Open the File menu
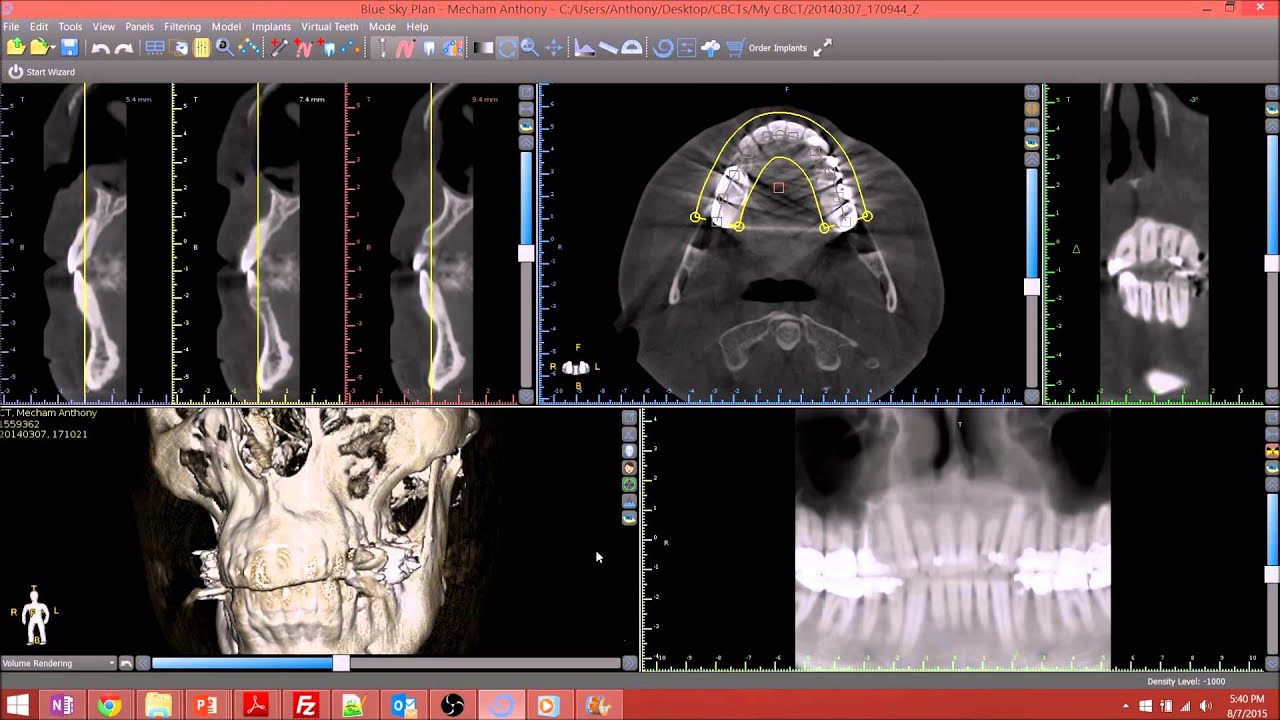1280x720 pixels. [11, 27]
